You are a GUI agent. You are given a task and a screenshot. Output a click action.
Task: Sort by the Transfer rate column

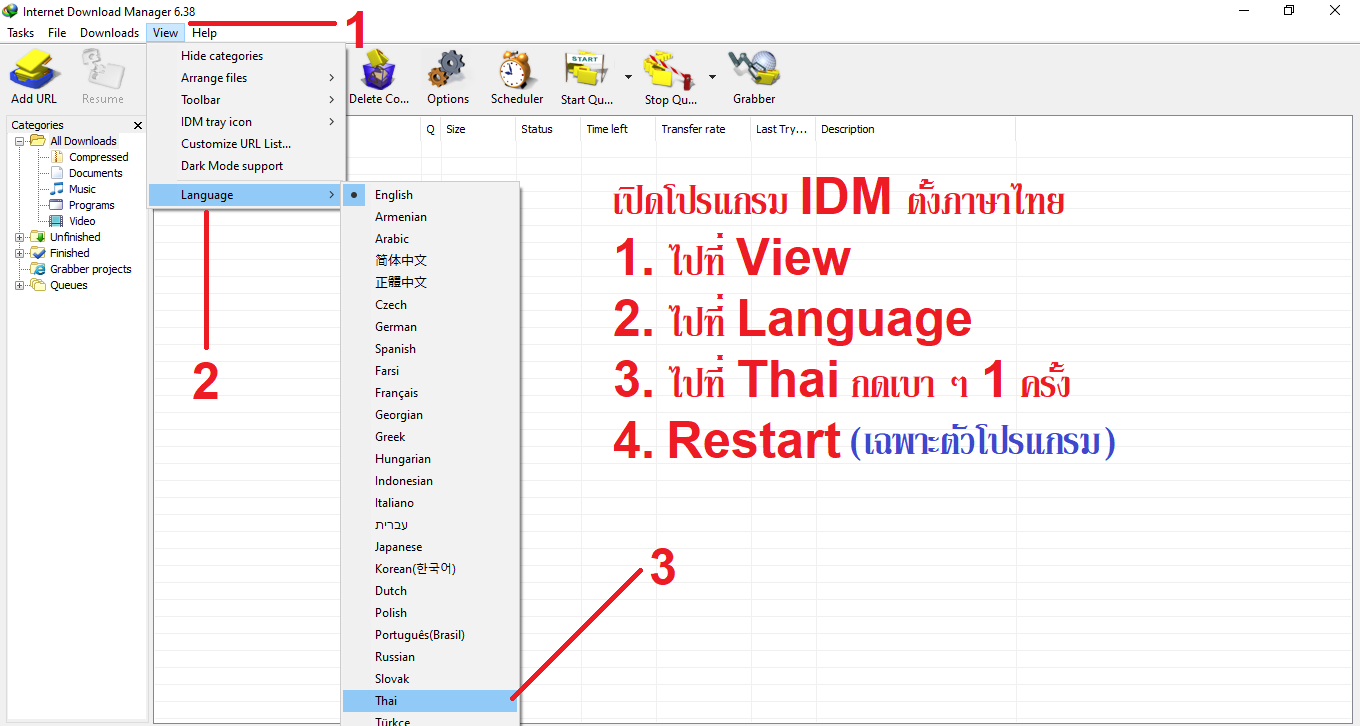pyautogui.click(x=703, y=129)
